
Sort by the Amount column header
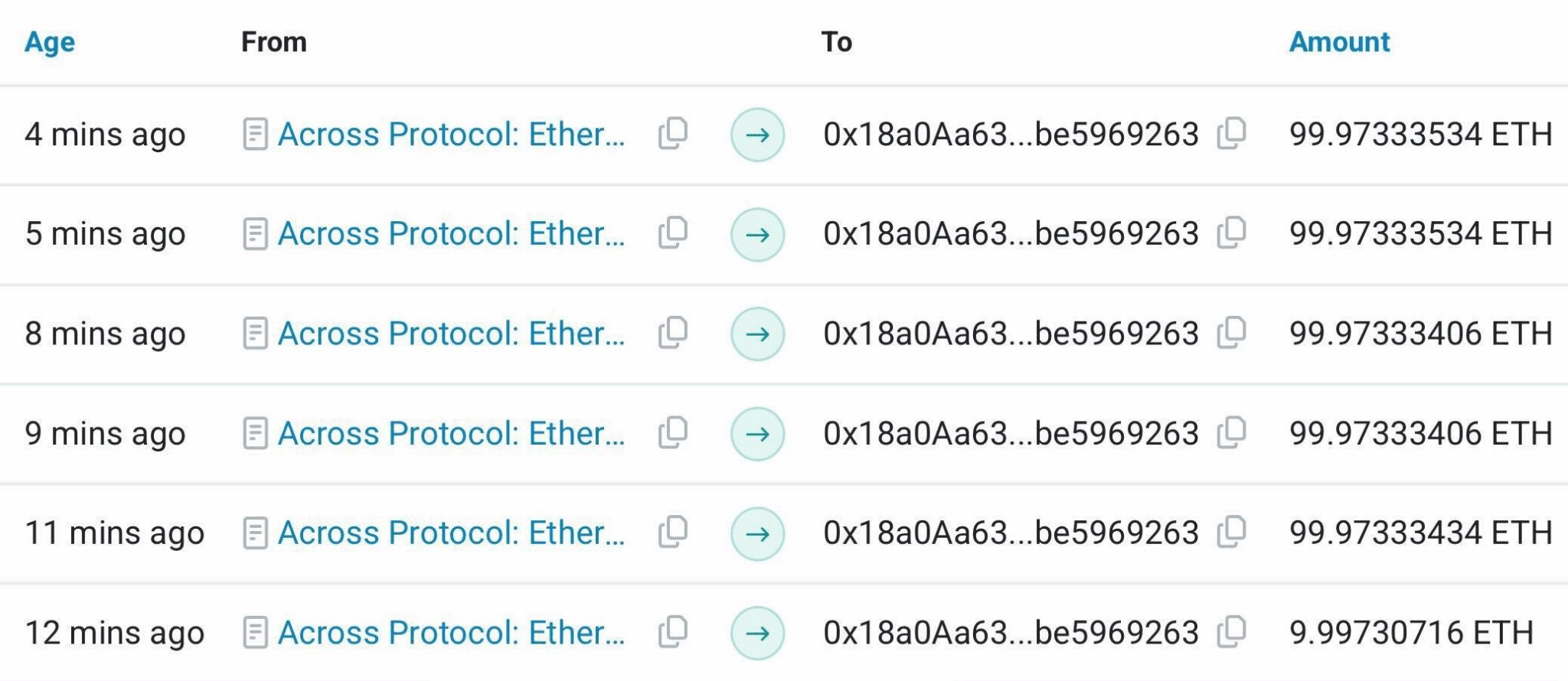1339,42
